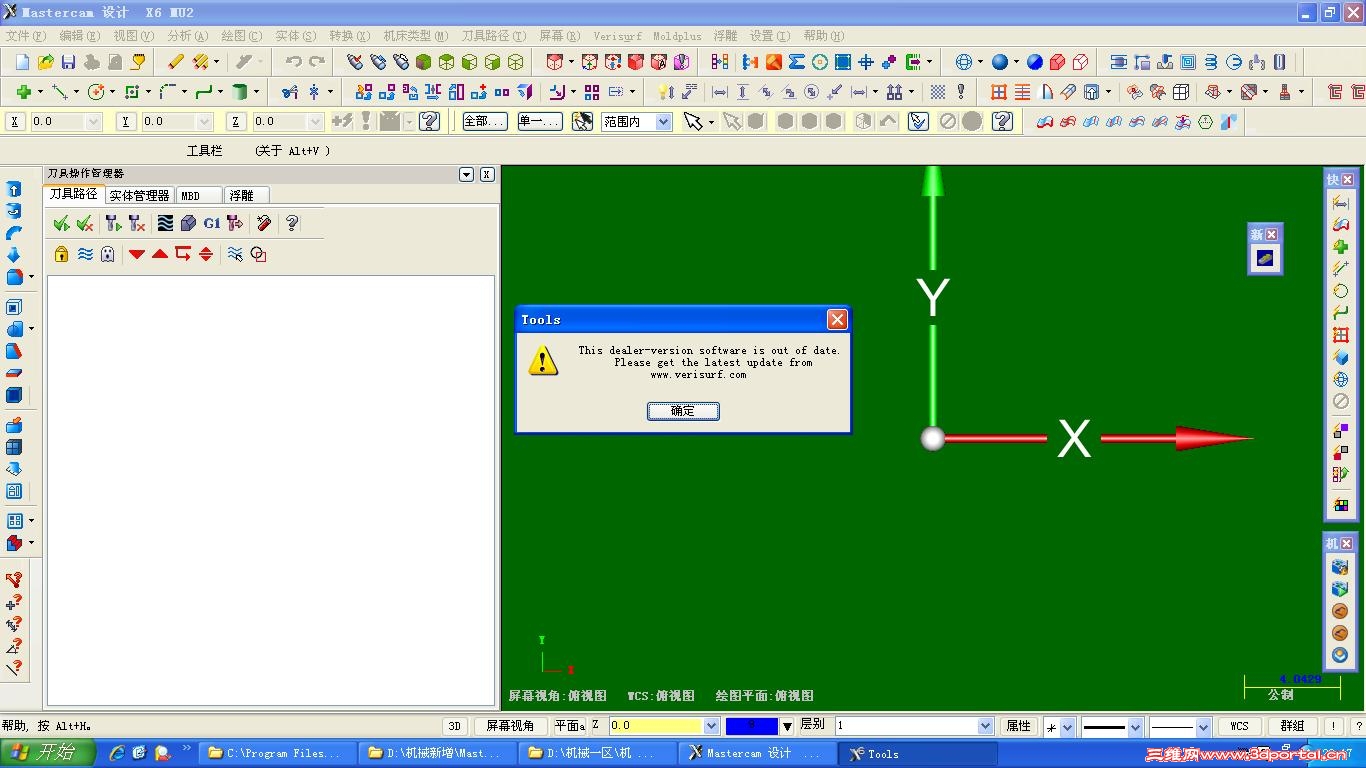The width and height of the screenshot is (1366, 768).
Task: Click the 全部... selection button
Action: tap(485, 121)
